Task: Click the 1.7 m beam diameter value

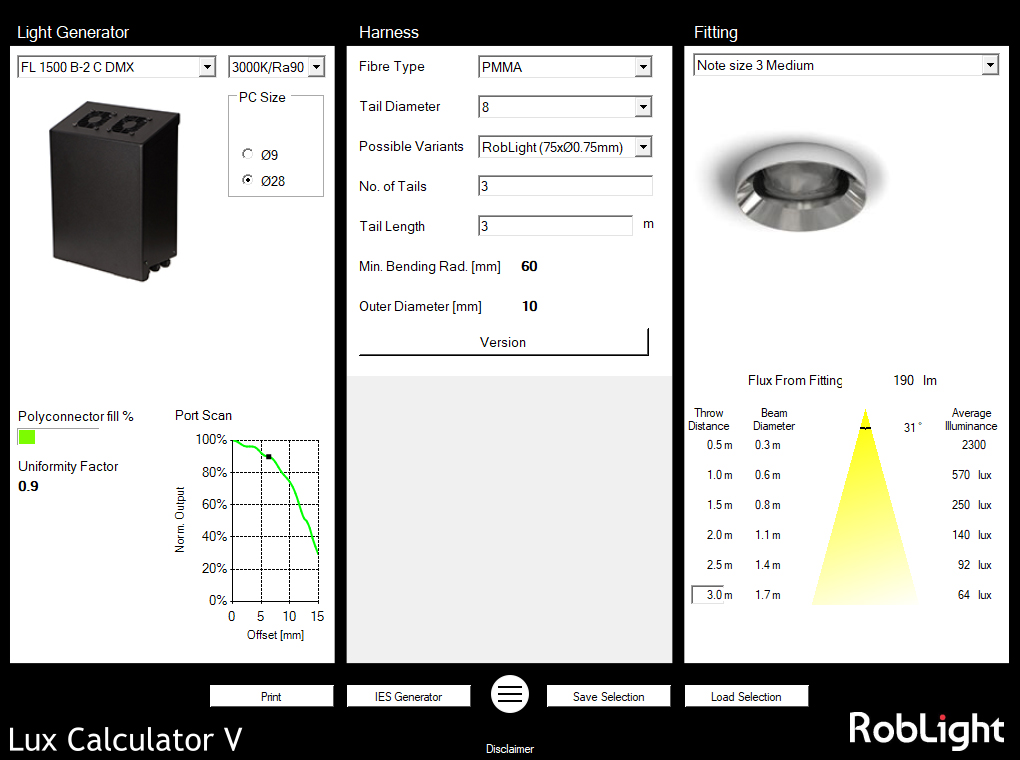Action: tap(768, 595)
